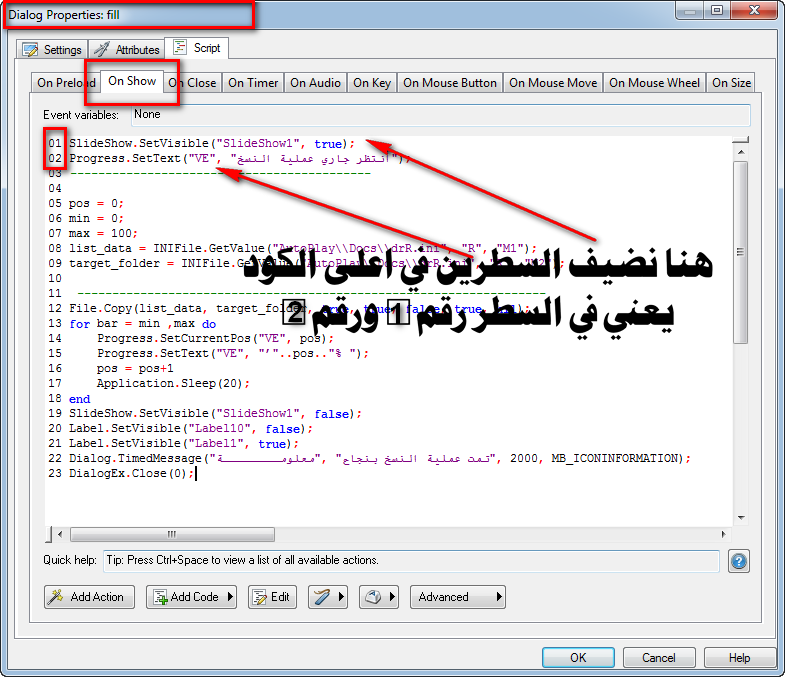Click the Cancel button

[x=658, y=657]
